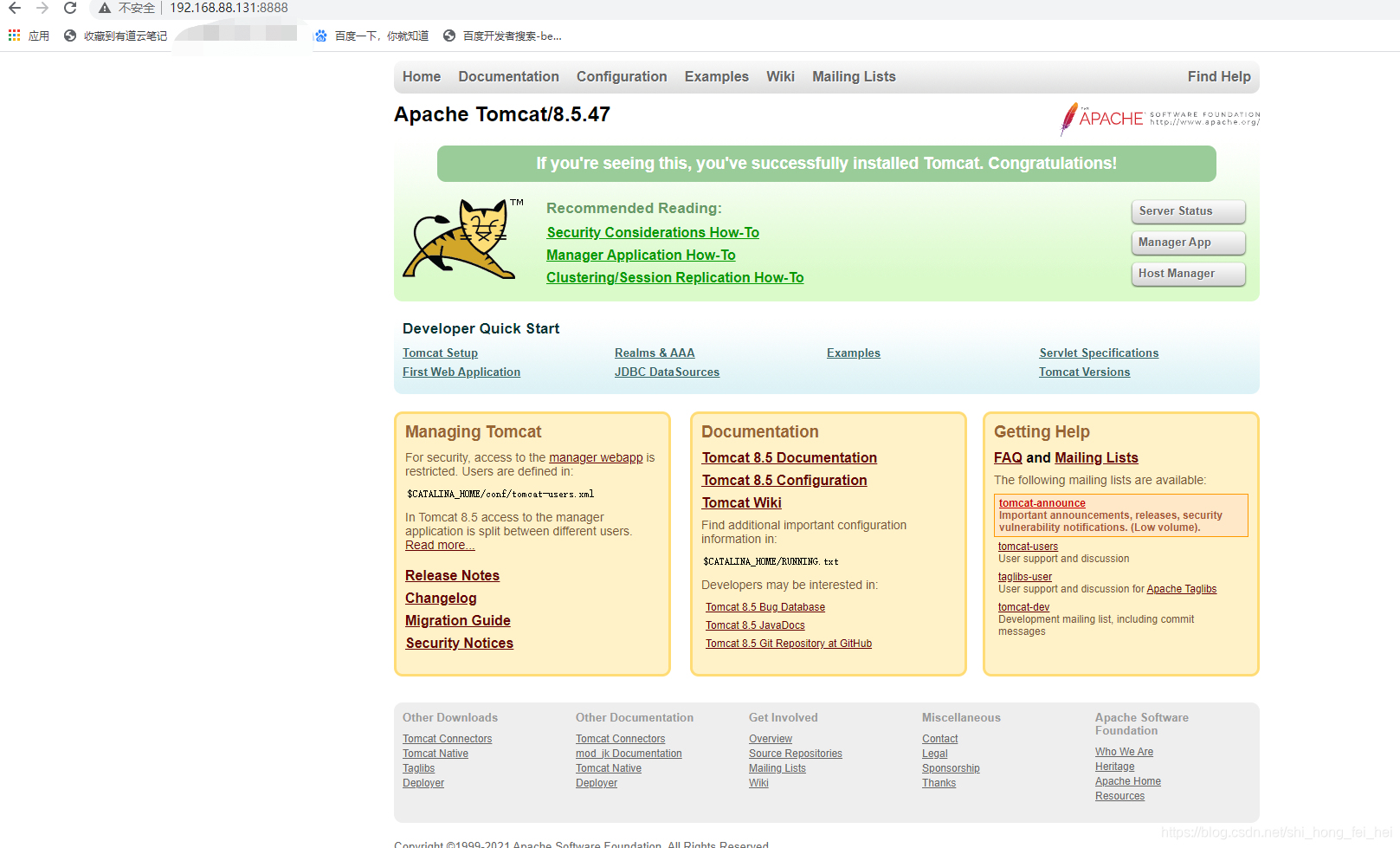Open Contact link under Miscellaneous
Image resolution: width=1400 pixels, height=848 pixels.
pos(940,739)
